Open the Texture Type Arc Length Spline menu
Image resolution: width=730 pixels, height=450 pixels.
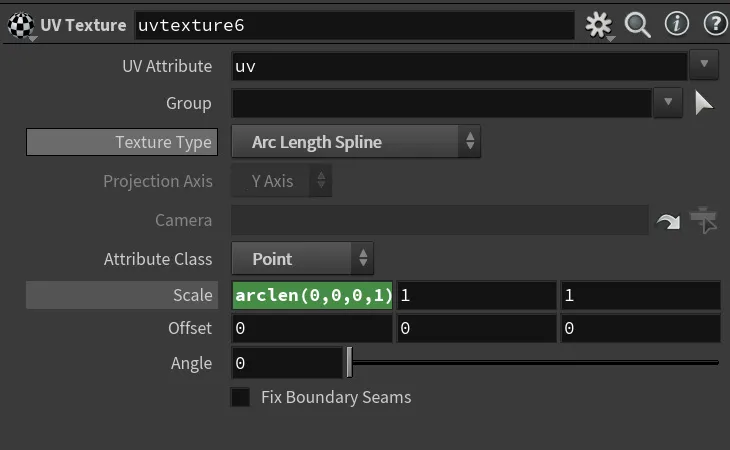click(356, 141)
